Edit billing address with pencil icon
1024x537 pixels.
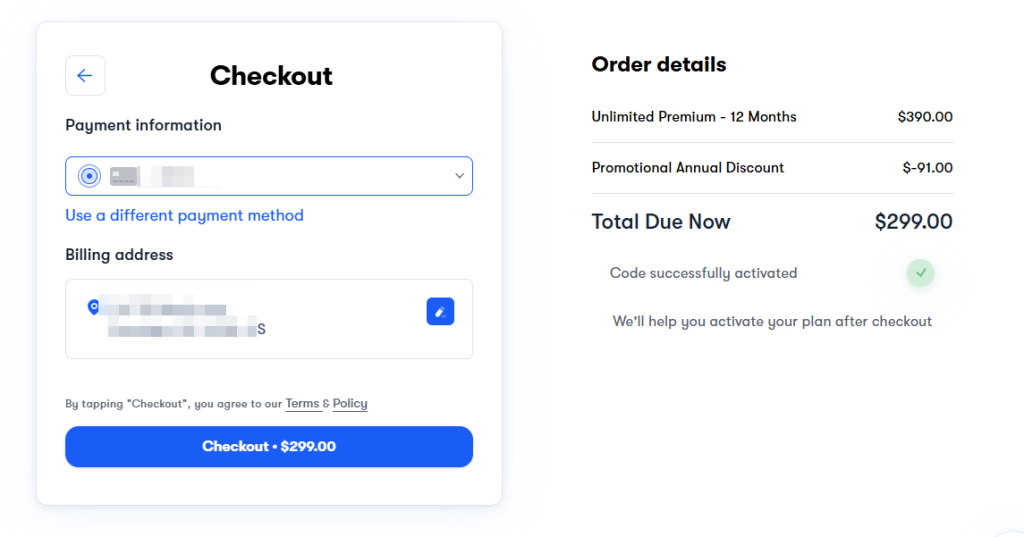pyautogui.click(x=440, y=312)
